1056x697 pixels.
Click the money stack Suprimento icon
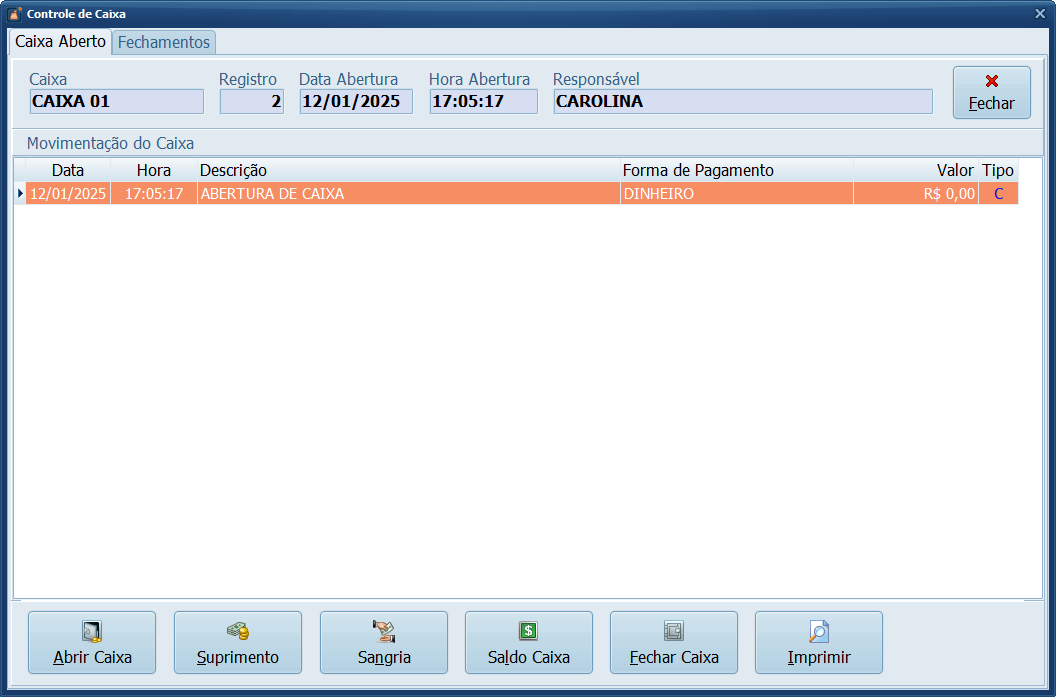(237, 631)
